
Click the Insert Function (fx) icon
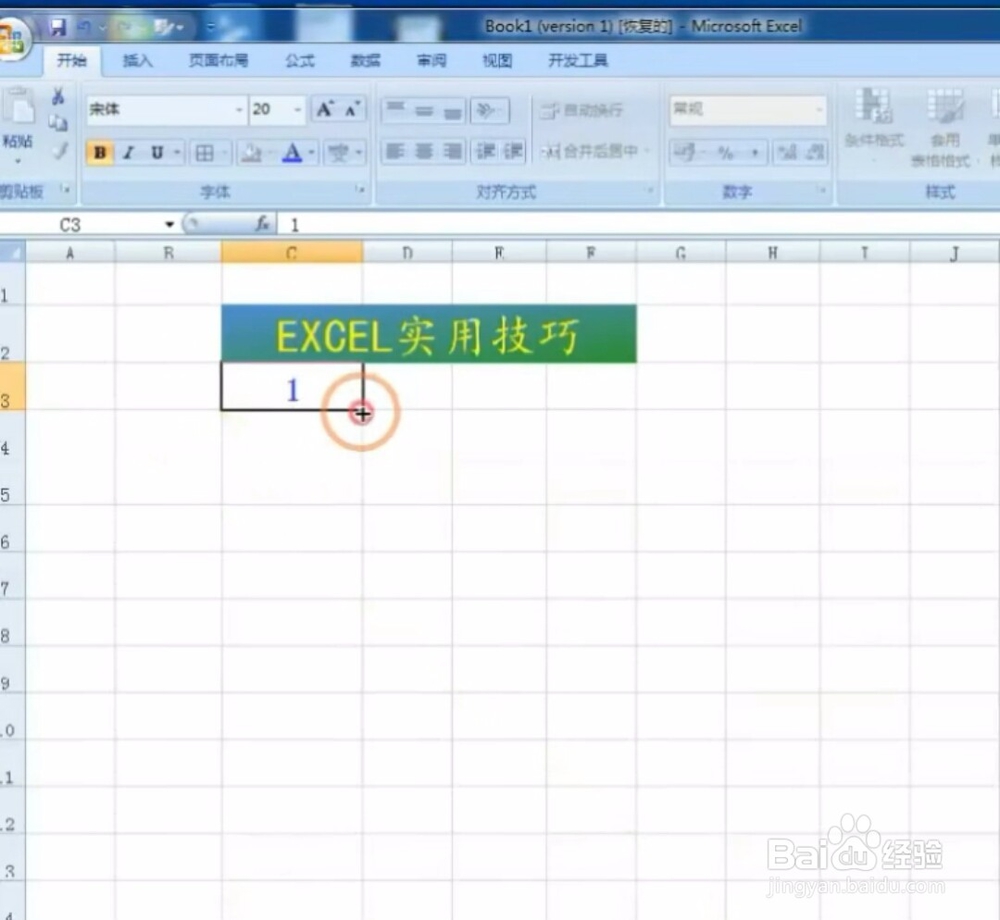(264, 224)
